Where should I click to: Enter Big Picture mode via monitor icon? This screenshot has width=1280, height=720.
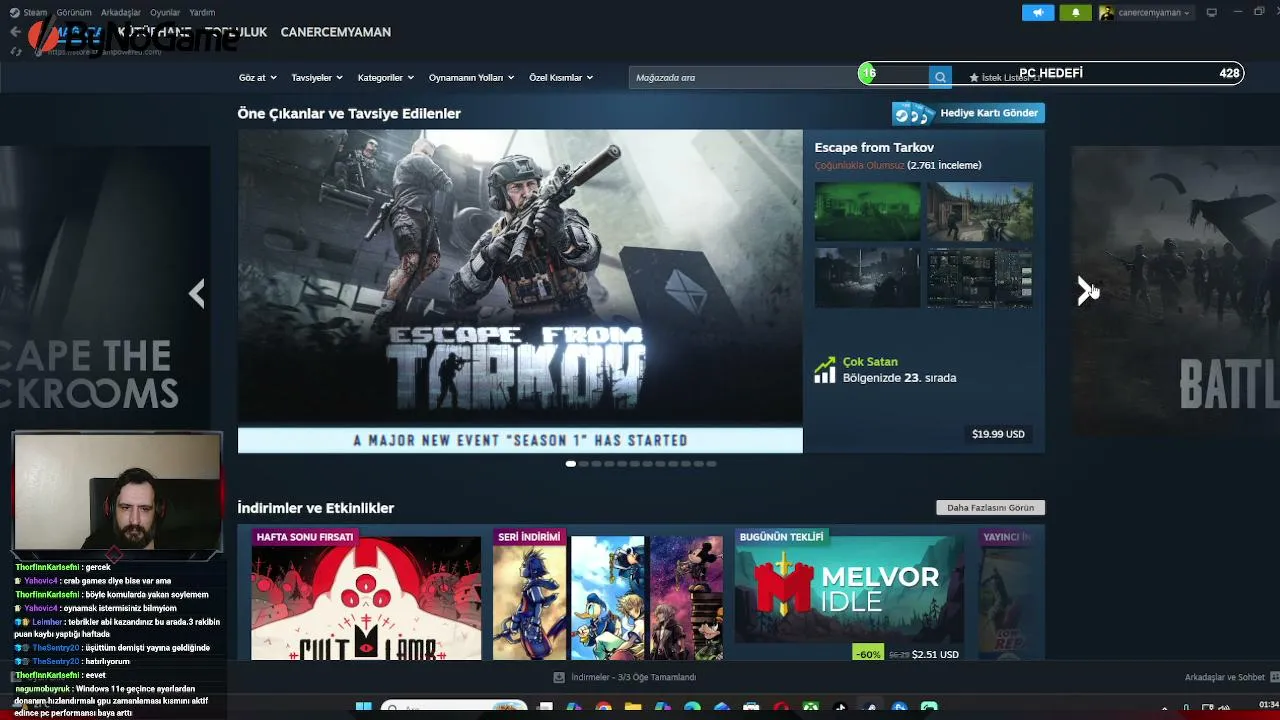(1212, 12)
